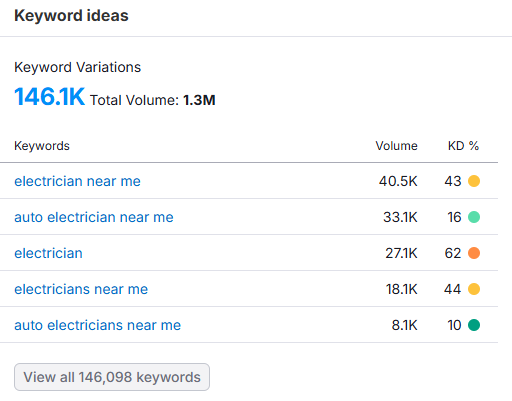Click View all 146,098 keywords button
512x401 pixels.
coord(112,377)
